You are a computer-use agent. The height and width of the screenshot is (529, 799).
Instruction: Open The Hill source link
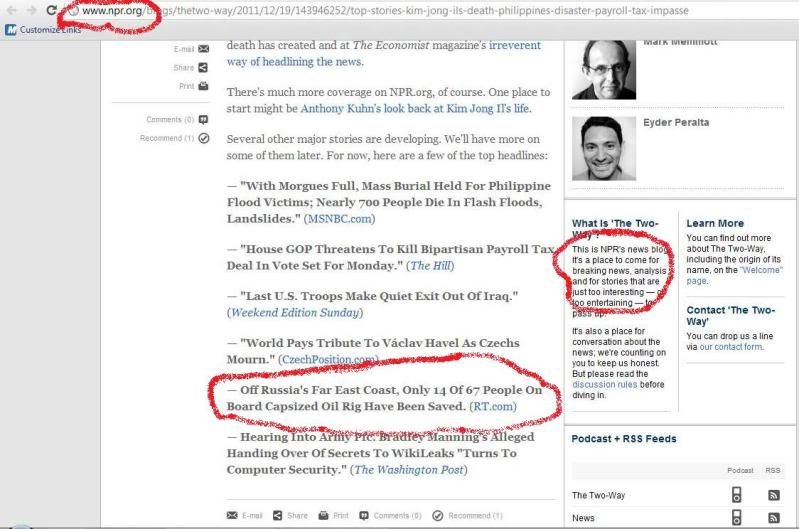click(x=430, y=266)
